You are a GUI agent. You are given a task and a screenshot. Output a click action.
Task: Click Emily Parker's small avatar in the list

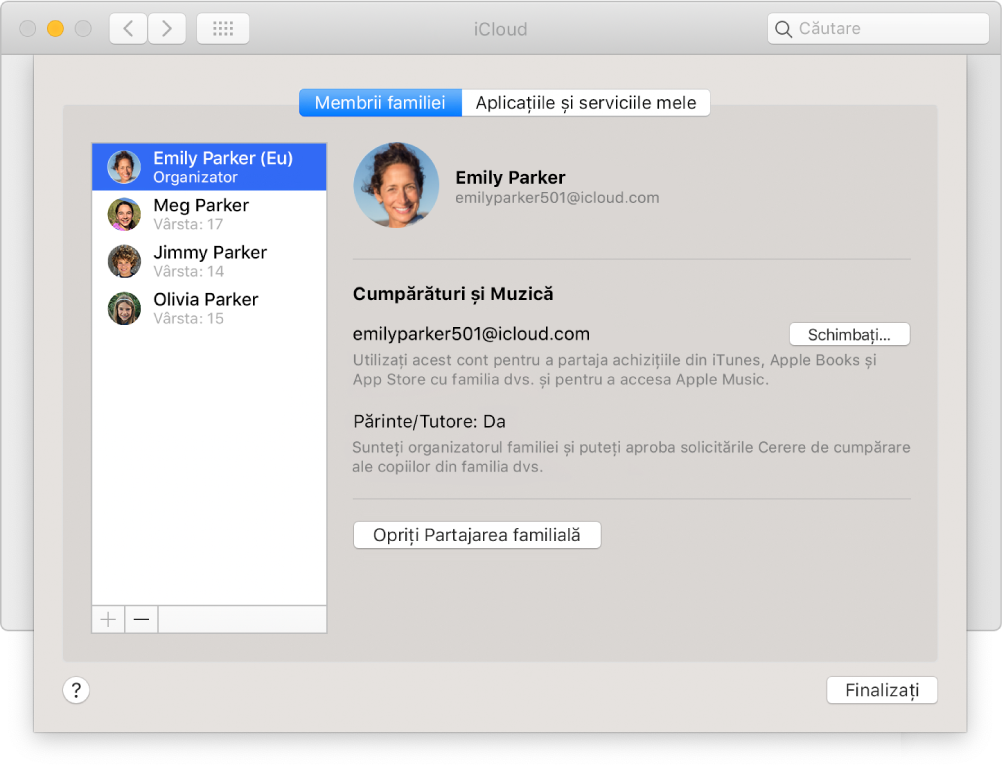click(x=124, y=167)
